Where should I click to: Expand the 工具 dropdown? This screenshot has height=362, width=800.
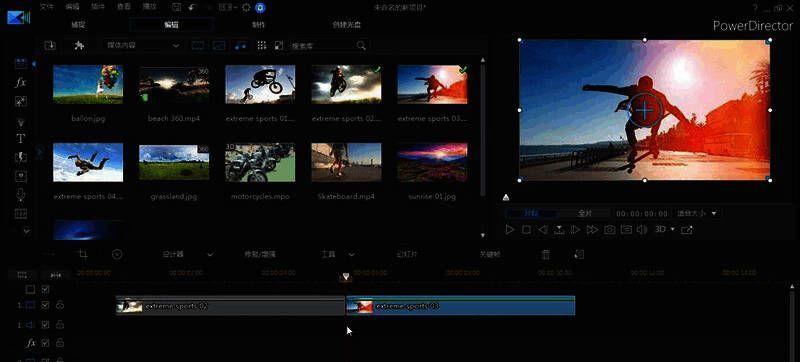coord(351,254)
